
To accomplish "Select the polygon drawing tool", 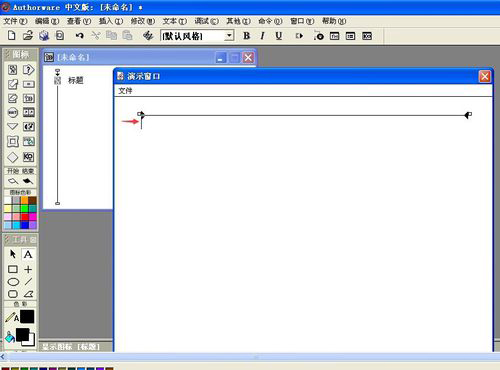I will [28, 294].
